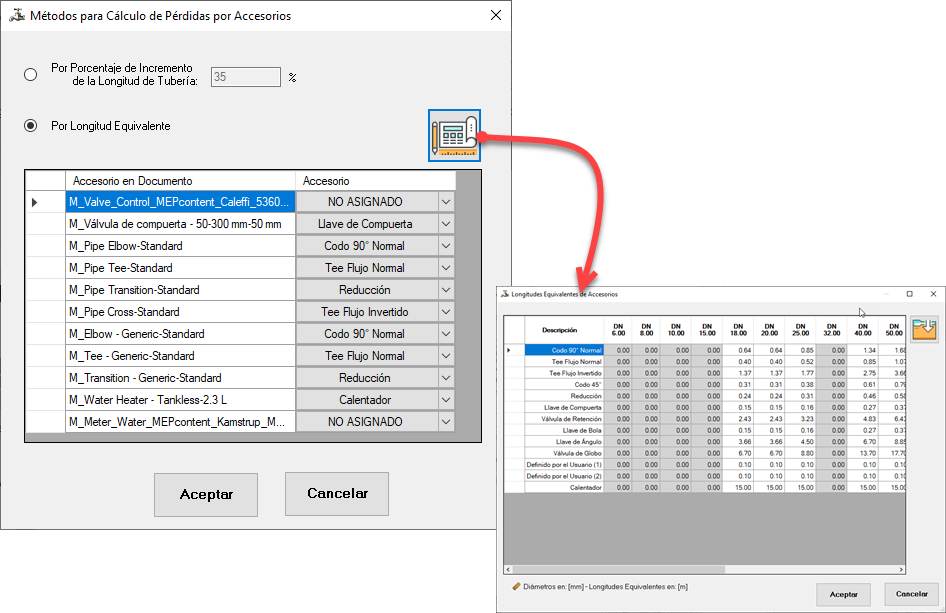Open dropdown for M_Transition - Generic-Standard row

pyautogui.click(x=446, y=378)
